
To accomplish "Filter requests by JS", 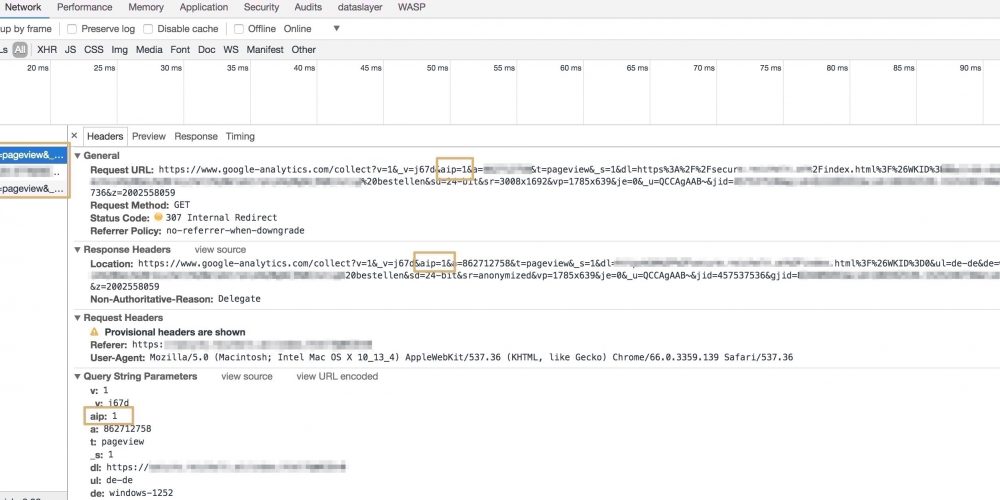I will pos(70,50).
